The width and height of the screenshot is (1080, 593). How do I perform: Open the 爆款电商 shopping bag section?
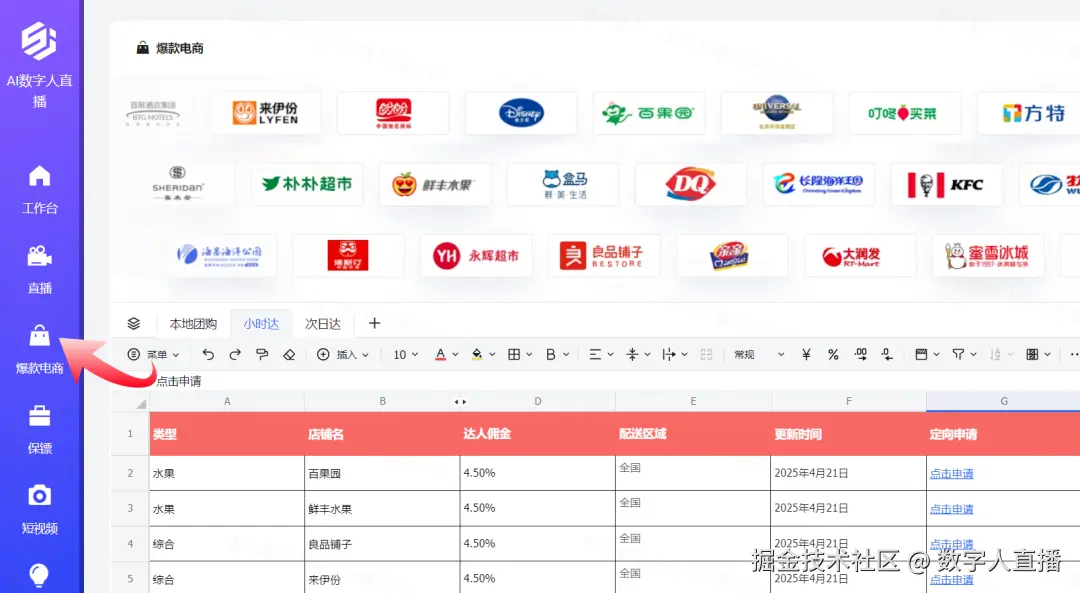click(x=40, y=349)
